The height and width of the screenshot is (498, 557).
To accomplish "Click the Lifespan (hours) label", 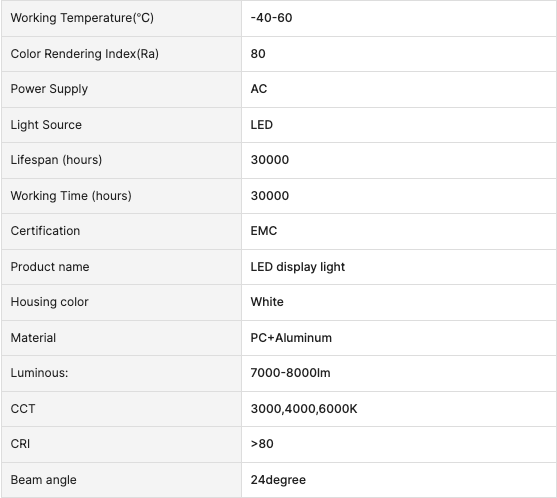I will [x=56, y=160].
